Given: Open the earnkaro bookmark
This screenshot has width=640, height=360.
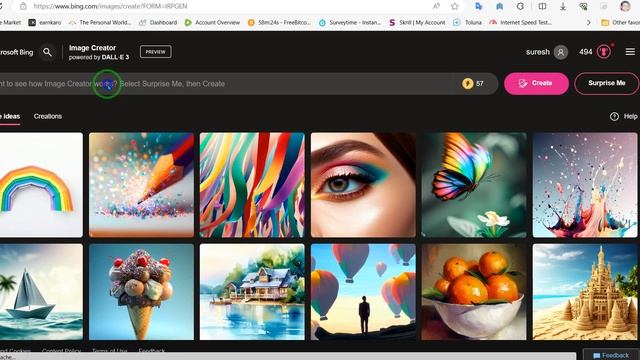Looking at the screenshot, I should pos(45,22).
